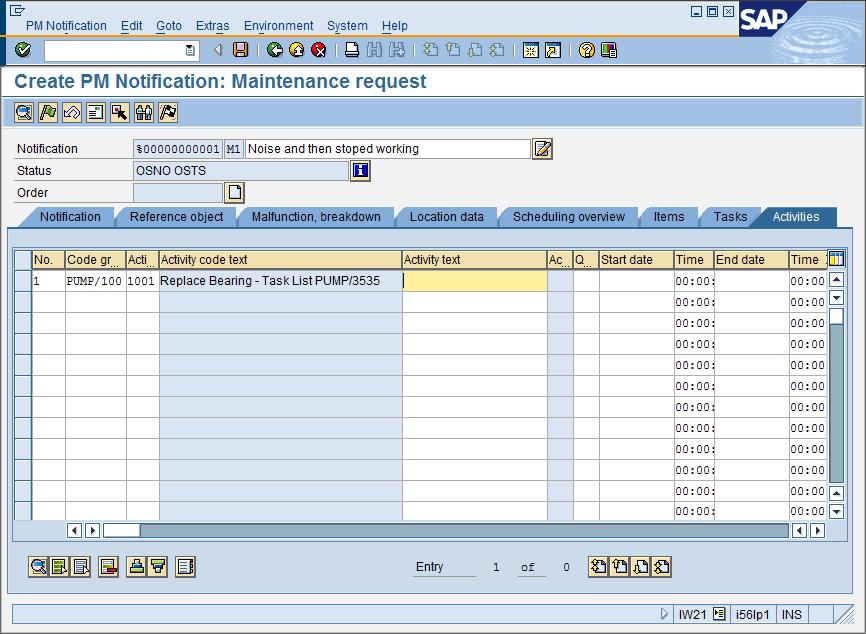Switch to the Tasks tab
Screen dimensions: 866x634
(730, 217)
